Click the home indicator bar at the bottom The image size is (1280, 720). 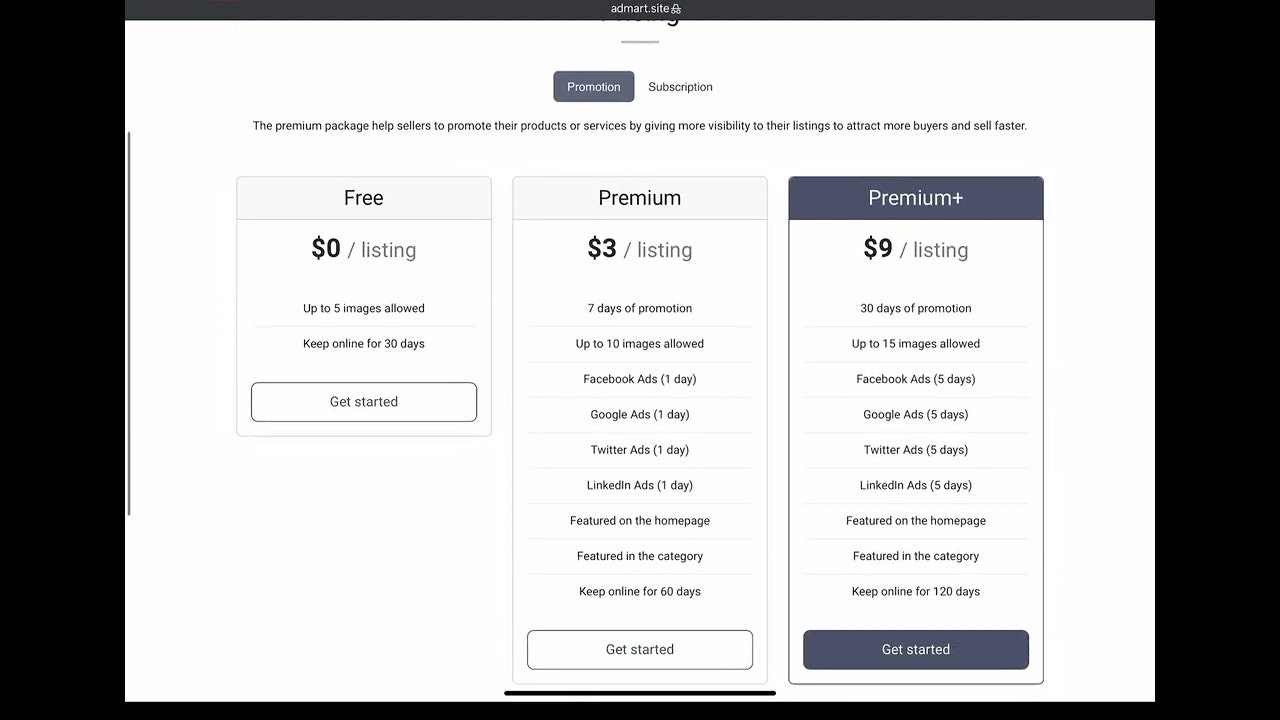pyautogui.click(x=640, y=693)
